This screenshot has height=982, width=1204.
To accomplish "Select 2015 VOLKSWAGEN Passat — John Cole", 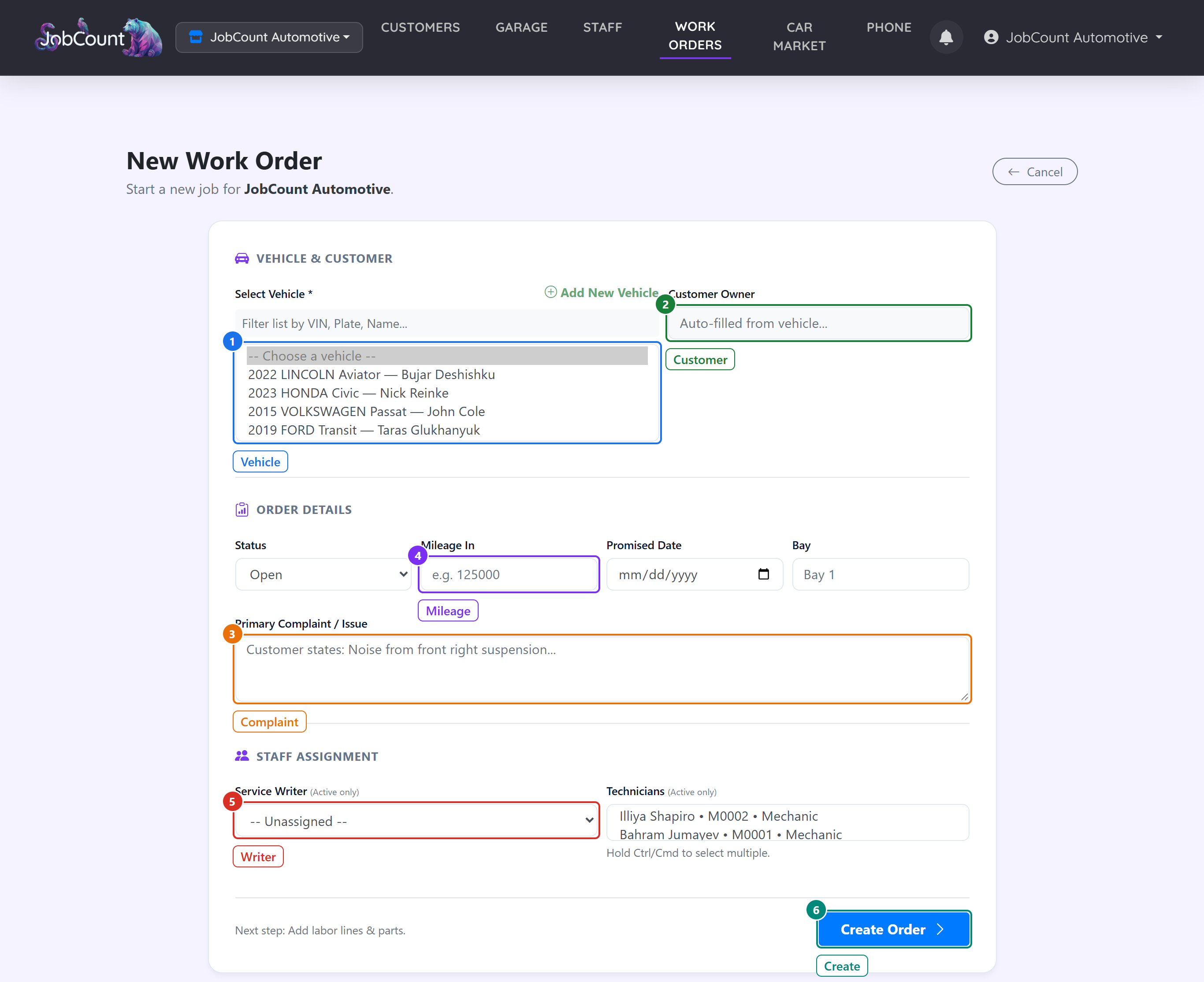I will [447, 411].
